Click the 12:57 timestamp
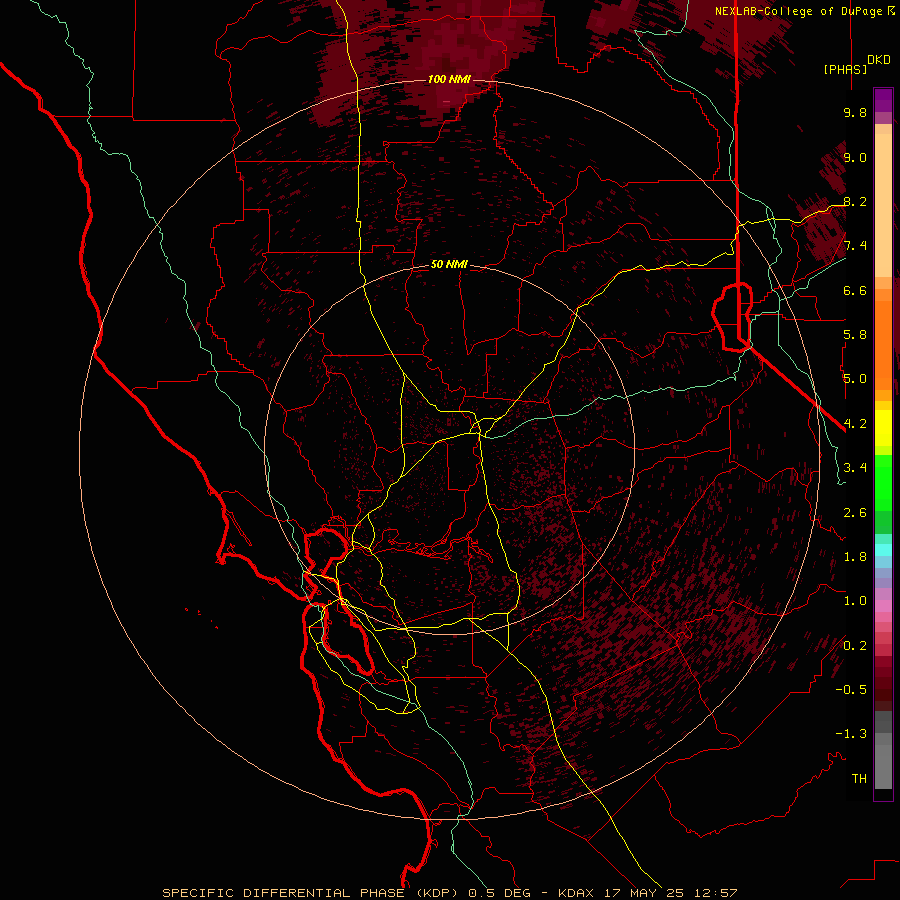900x900 pixels. (x=714, y=893)
